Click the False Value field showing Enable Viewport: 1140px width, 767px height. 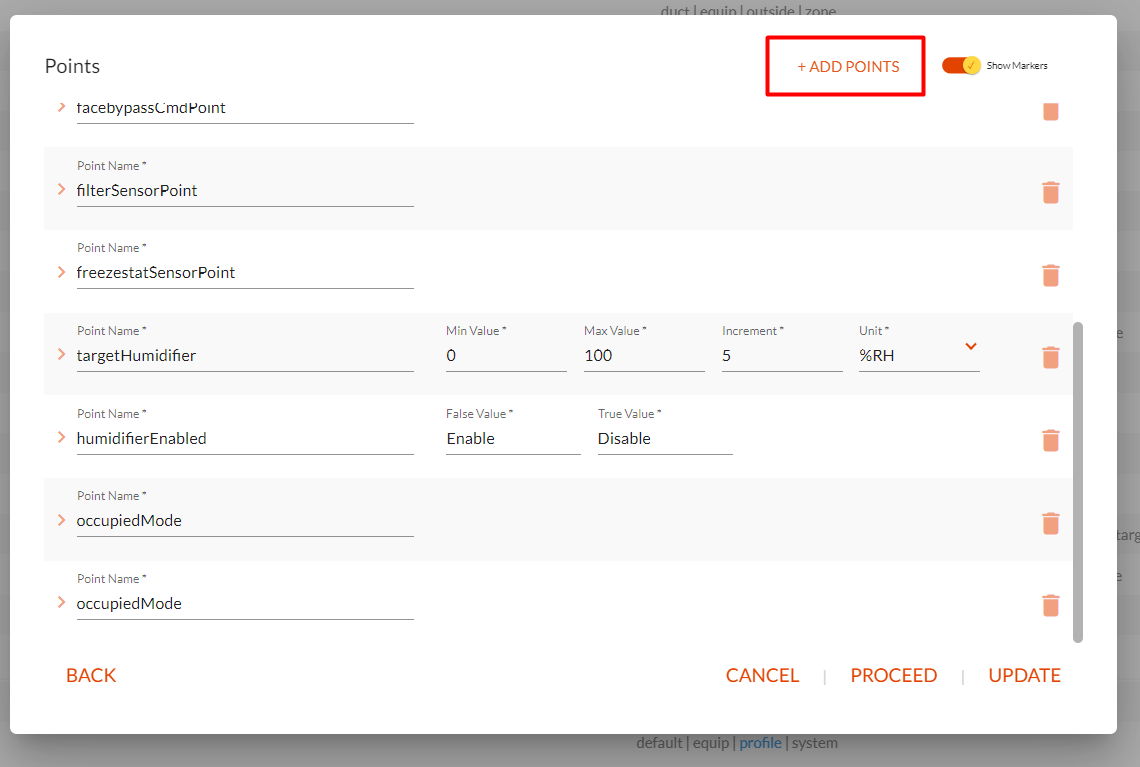coord(513,439)
